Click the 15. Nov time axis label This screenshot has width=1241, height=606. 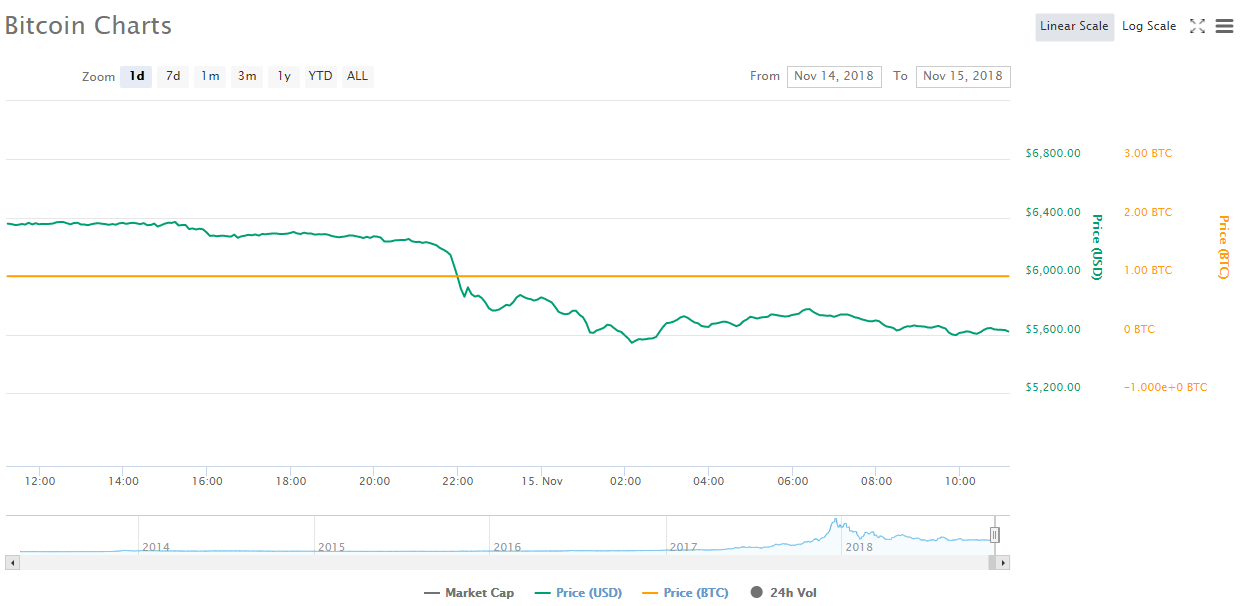point(542,481)
